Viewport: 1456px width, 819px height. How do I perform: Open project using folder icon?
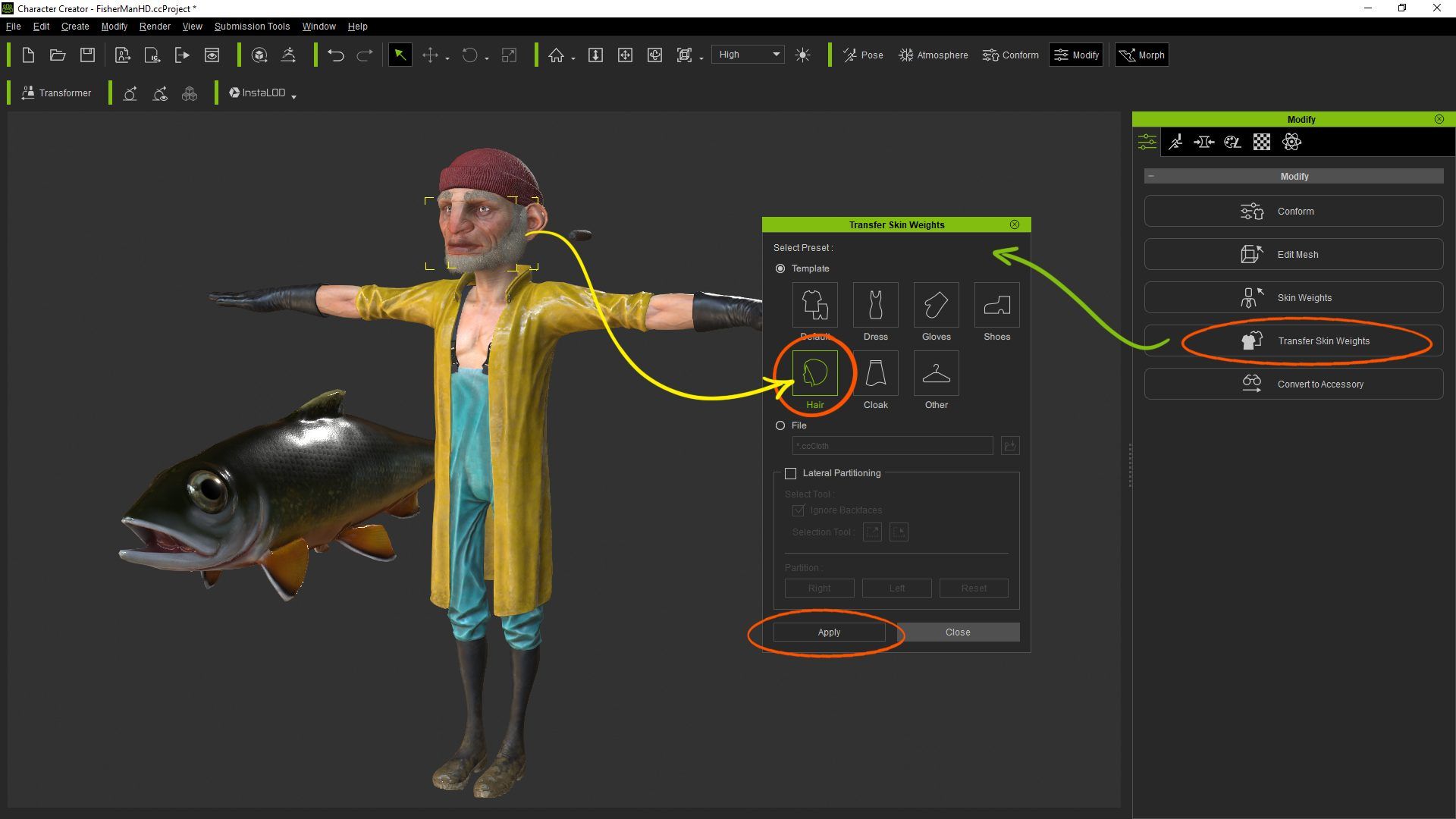[x=58, y=55]
